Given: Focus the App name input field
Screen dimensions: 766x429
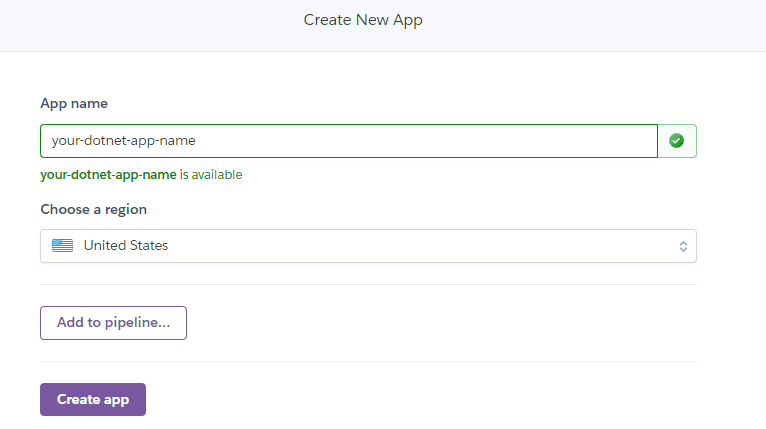Looking at the screenshot, I should click(349, 141).
